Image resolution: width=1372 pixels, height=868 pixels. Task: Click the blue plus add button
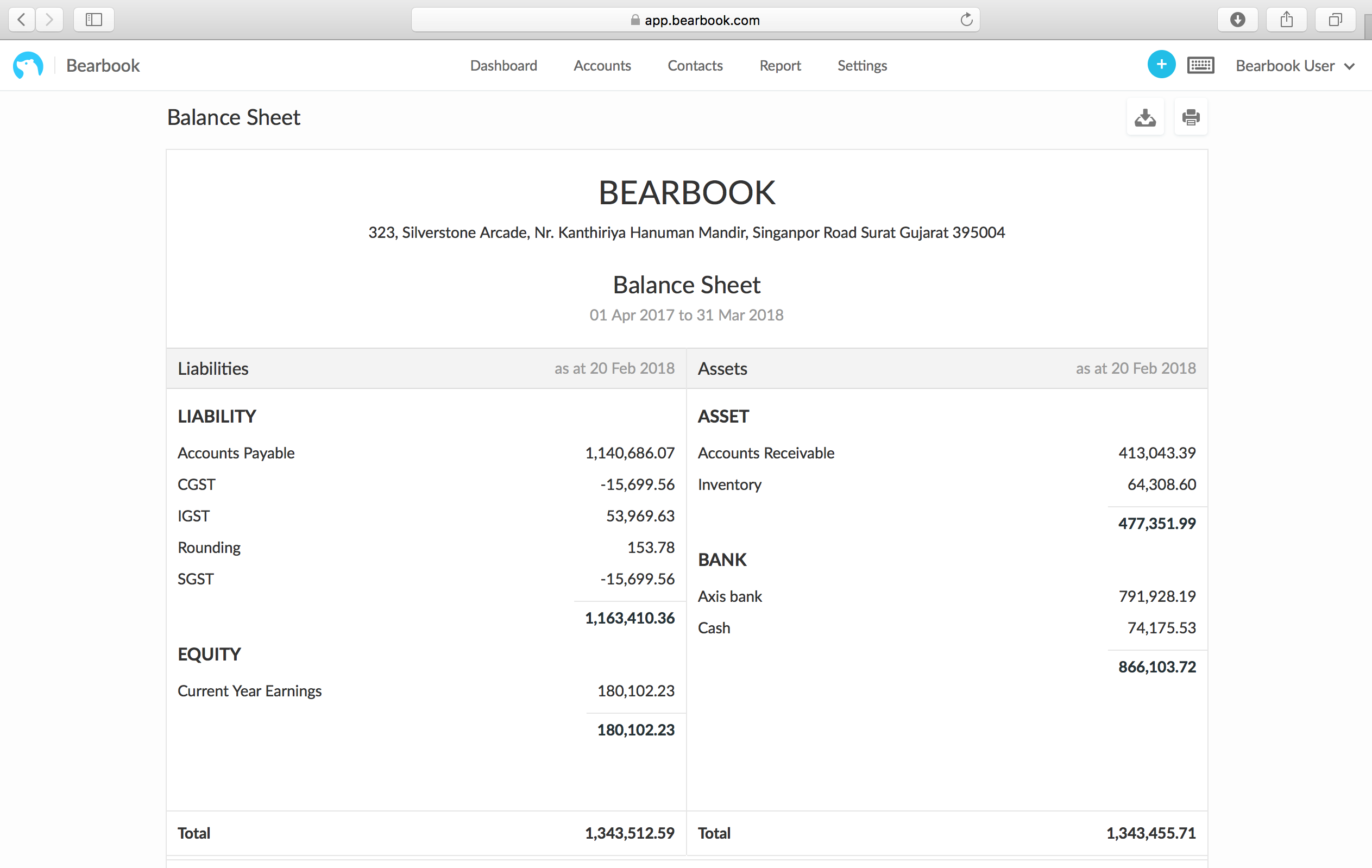(1161, 65)
